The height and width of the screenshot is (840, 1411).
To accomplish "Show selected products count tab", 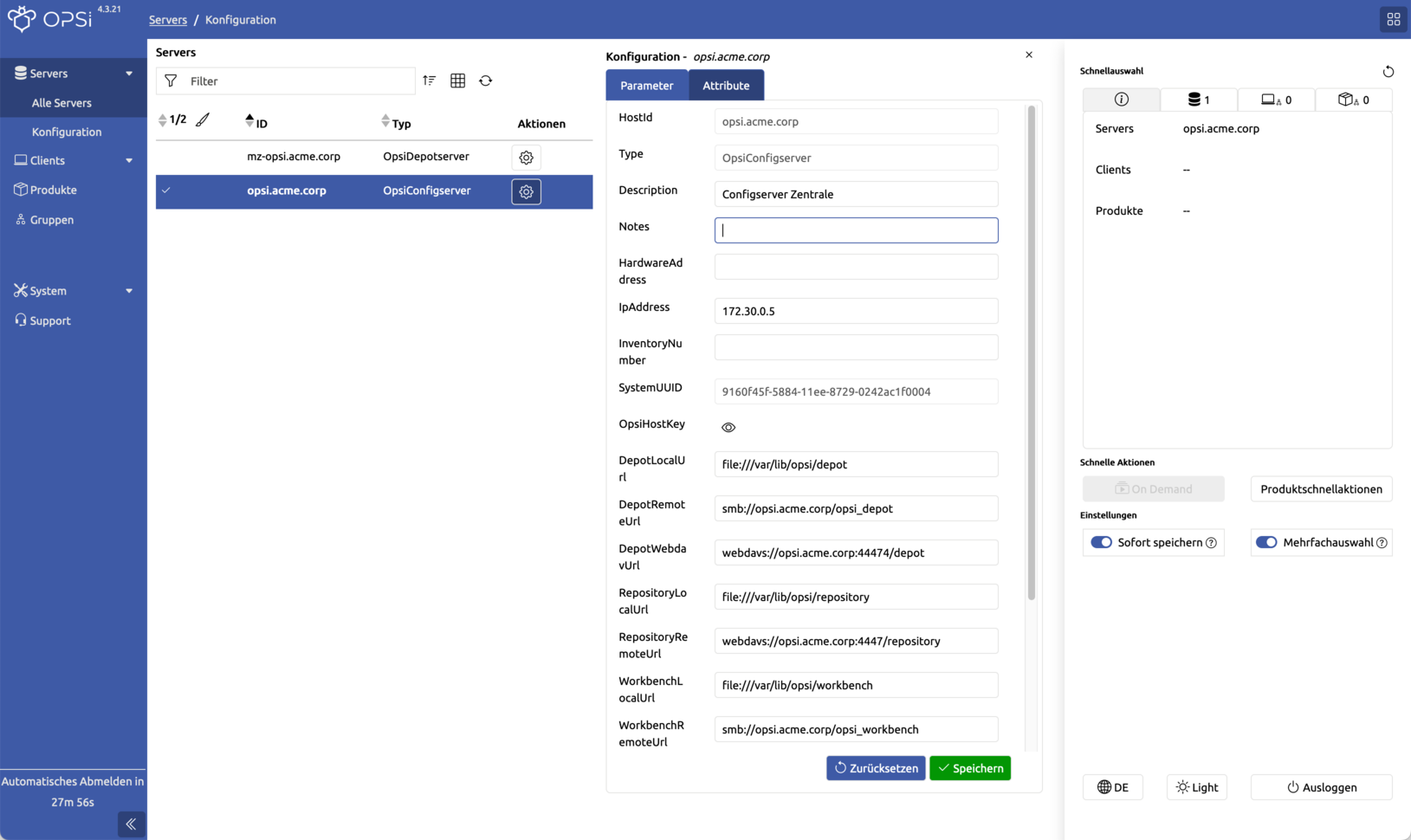I will tap(1353, 100).
